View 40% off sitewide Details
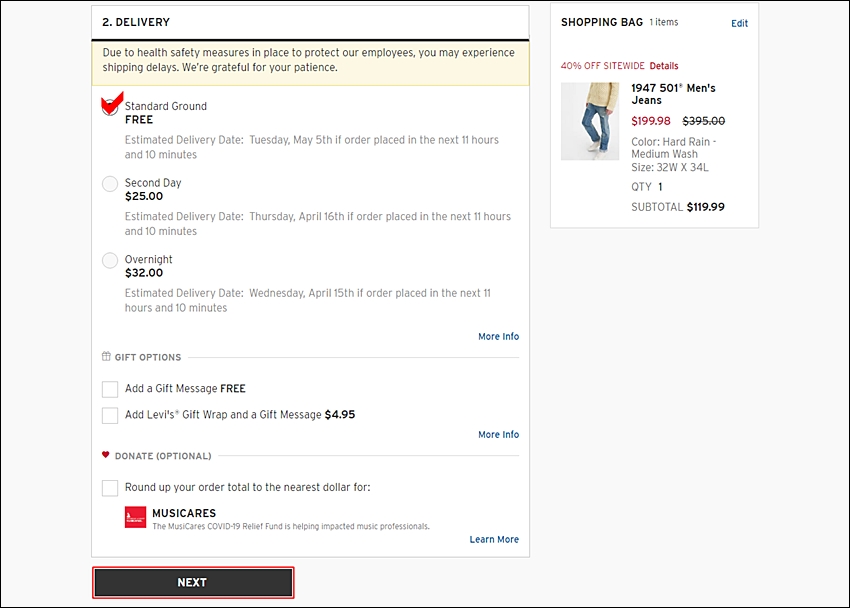Screen dimensions: 850x608 point(664,66)
